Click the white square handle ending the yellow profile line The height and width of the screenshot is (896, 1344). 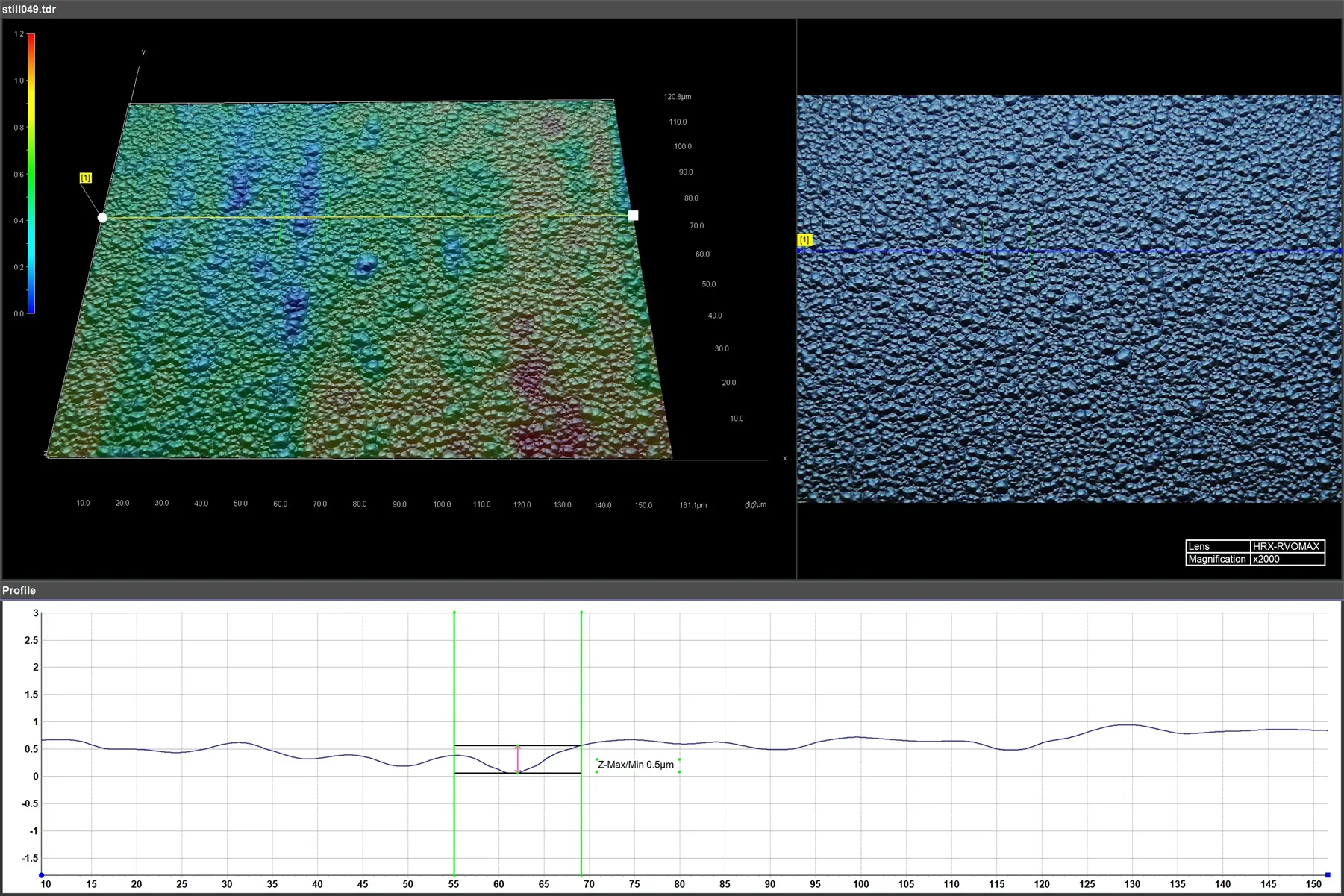point(634,216)
